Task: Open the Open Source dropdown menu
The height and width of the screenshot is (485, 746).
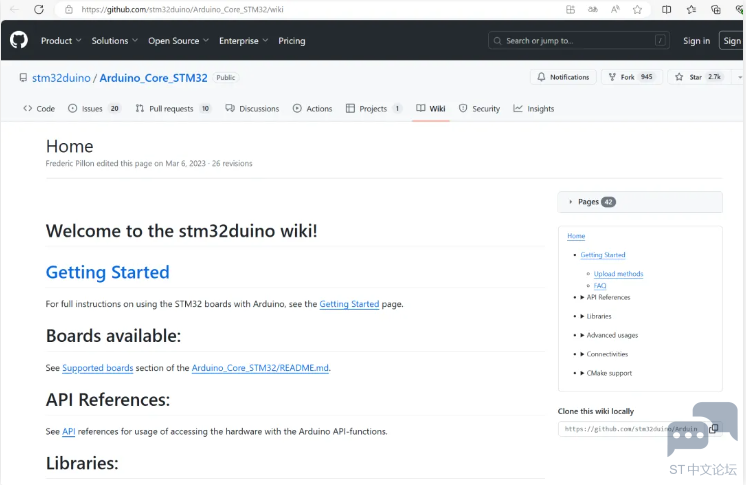Action: [178, 40]
